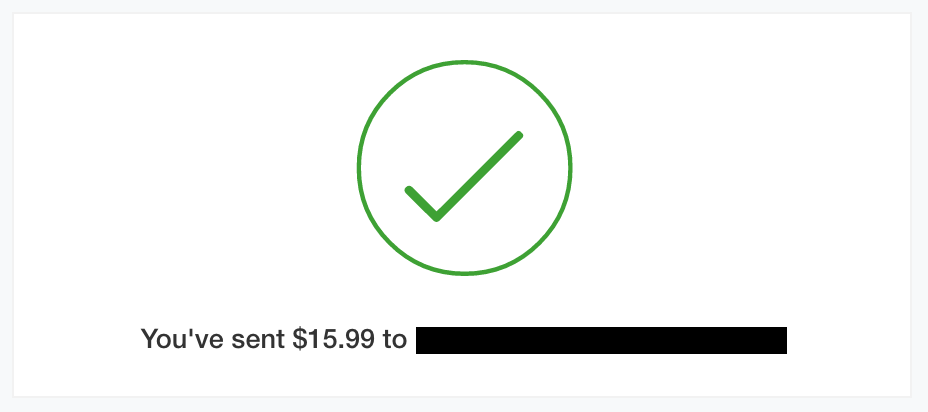Click the long stroke of the checkmark

pos(479,175)
